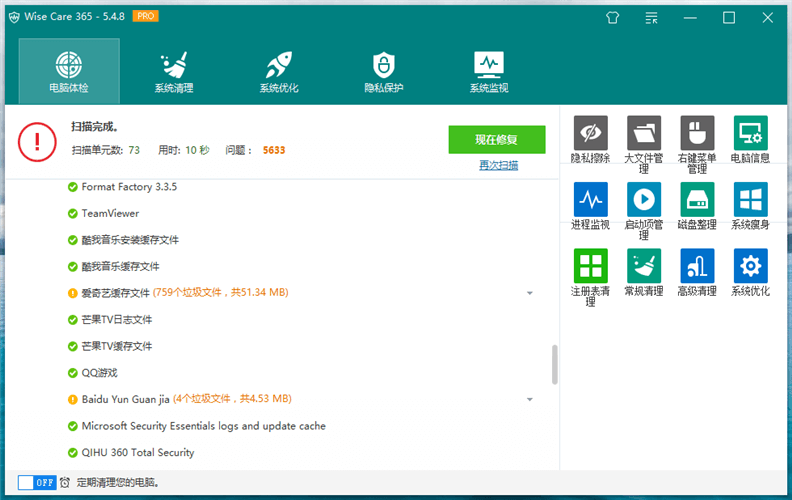Switch to the 隐私保护 tab
This screenshot has width=792, height=500.
384,72
